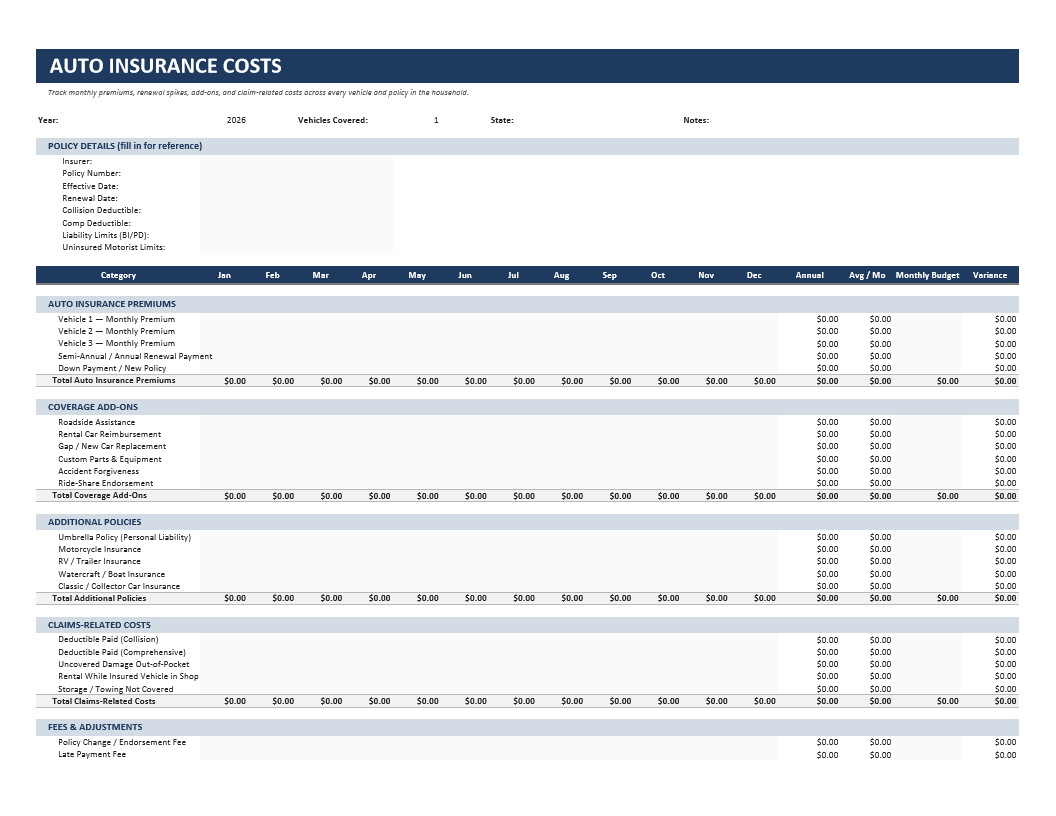This screenshot has width=1056, height=816.
Task: Click the Avg / Mo column header
Action: pos(867,275)
